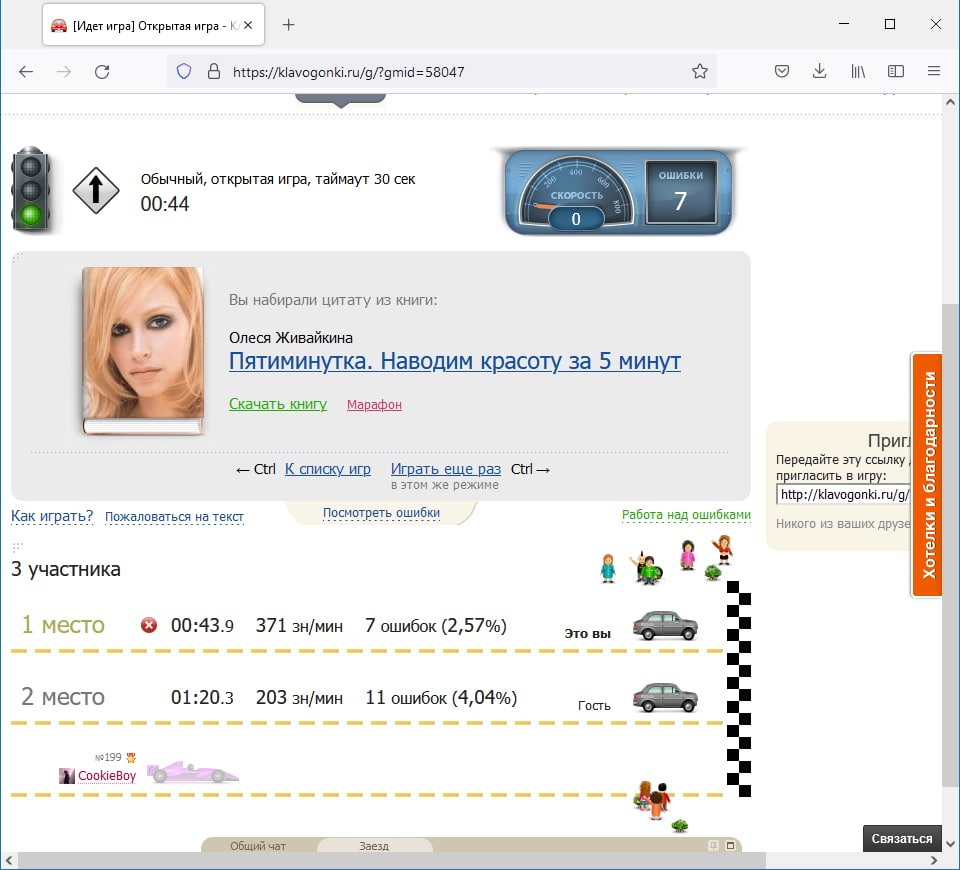Click the 'Ошибки' error counter panel
The image size is (960, 870).
click(681, 192)
